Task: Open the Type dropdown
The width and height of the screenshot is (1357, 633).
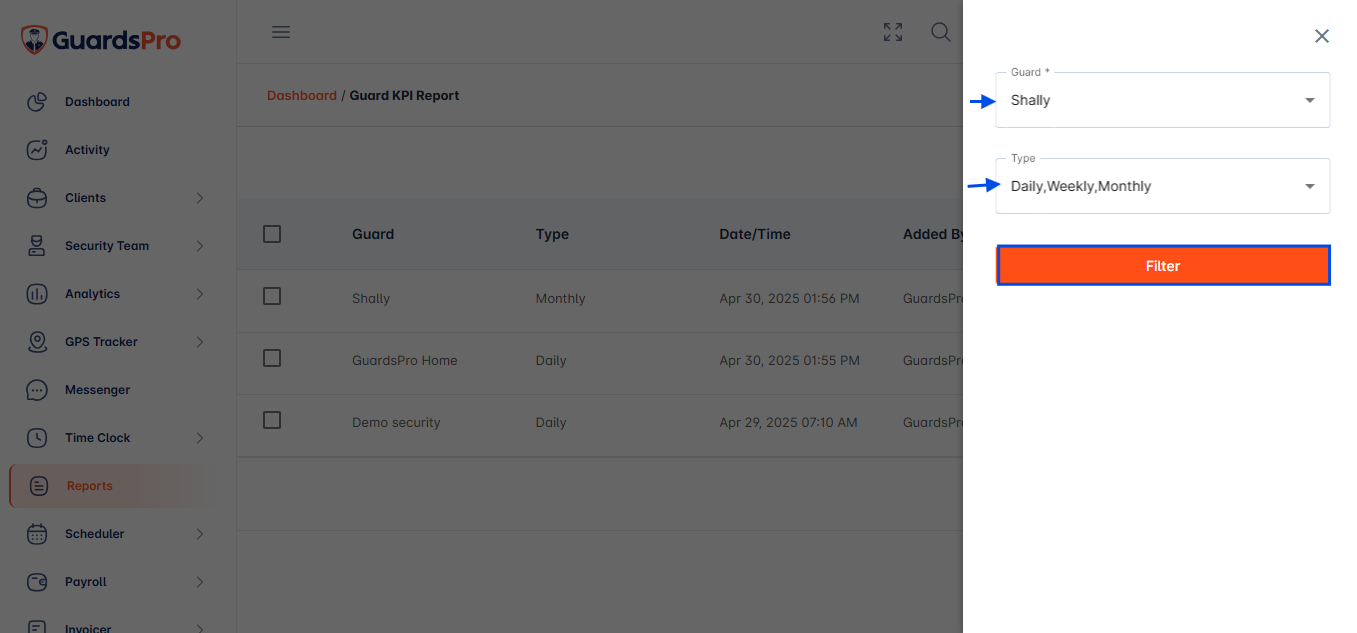Action: pos(1163,186)
